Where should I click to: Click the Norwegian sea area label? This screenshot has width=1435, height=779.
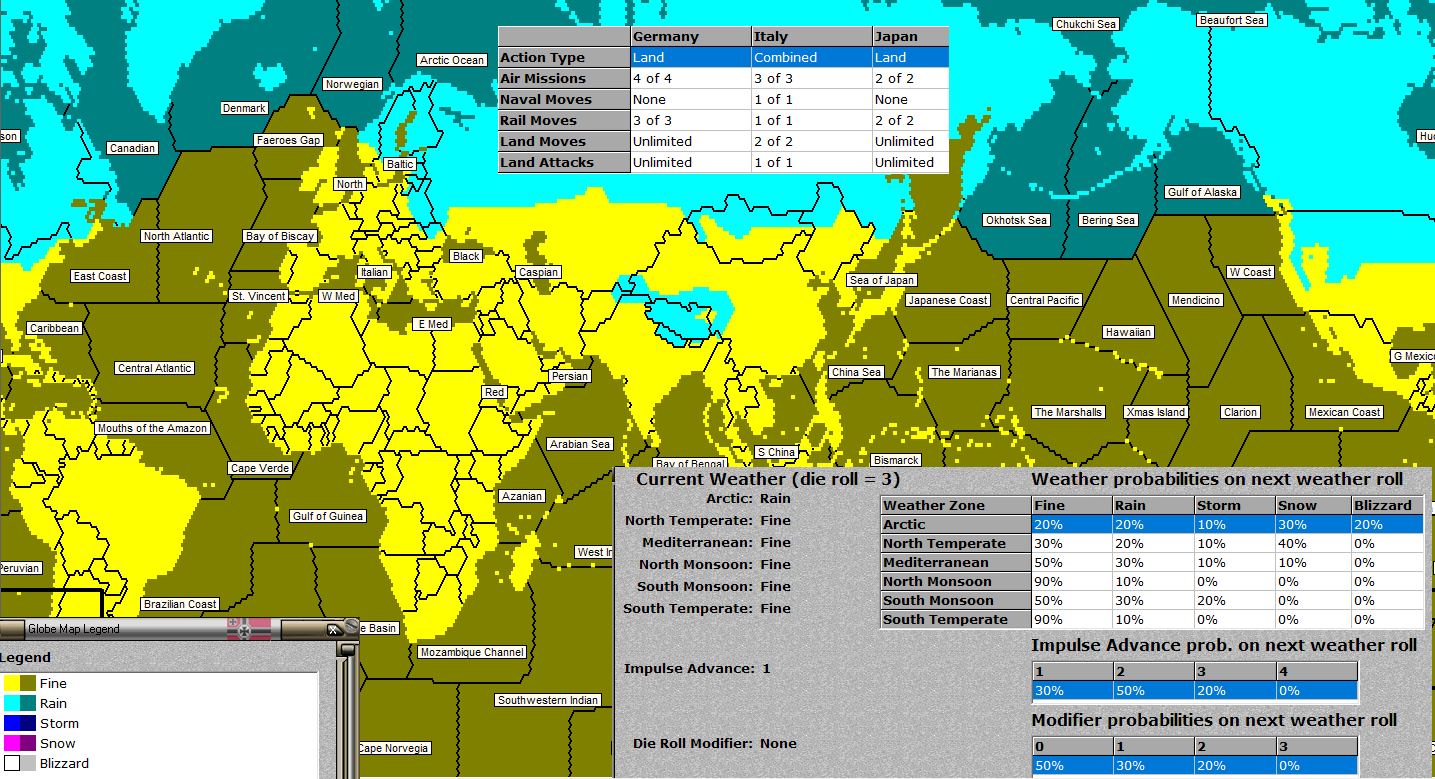pyautogui.click(x=353, y=84)
